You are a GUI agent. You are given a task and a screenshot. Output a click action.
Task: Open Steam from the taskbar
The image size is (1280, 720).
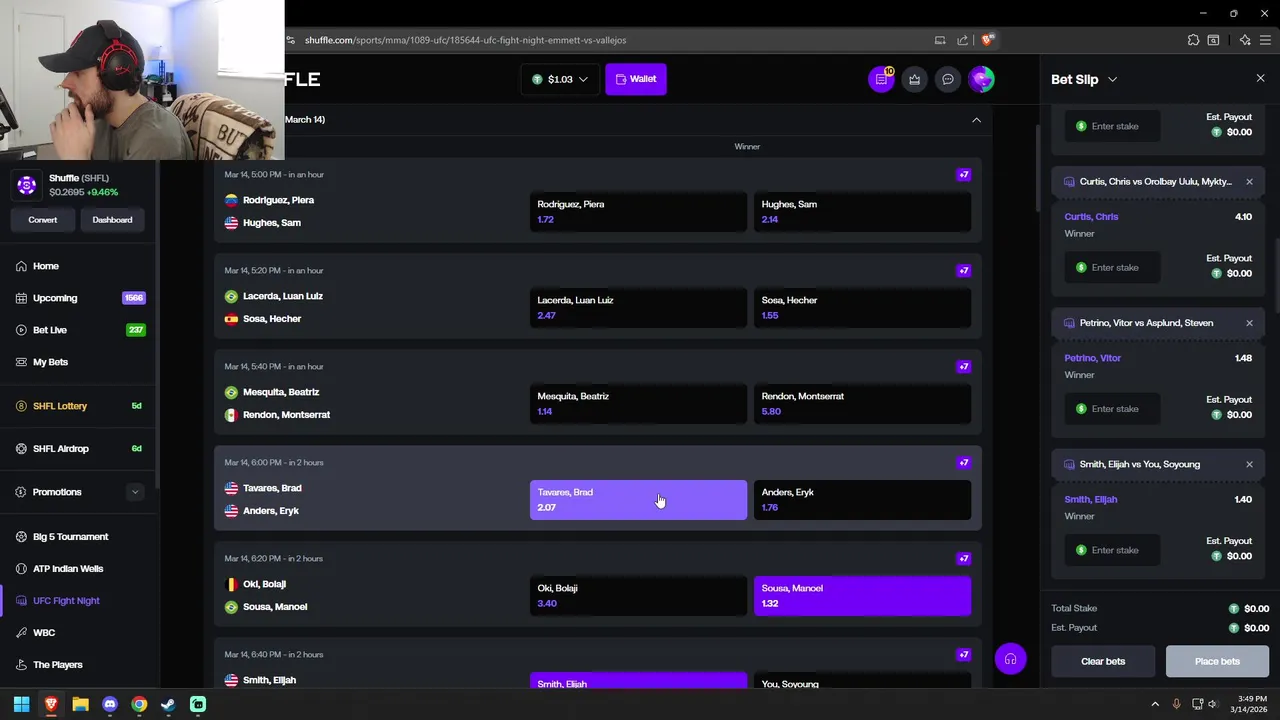tap(168, 704)
